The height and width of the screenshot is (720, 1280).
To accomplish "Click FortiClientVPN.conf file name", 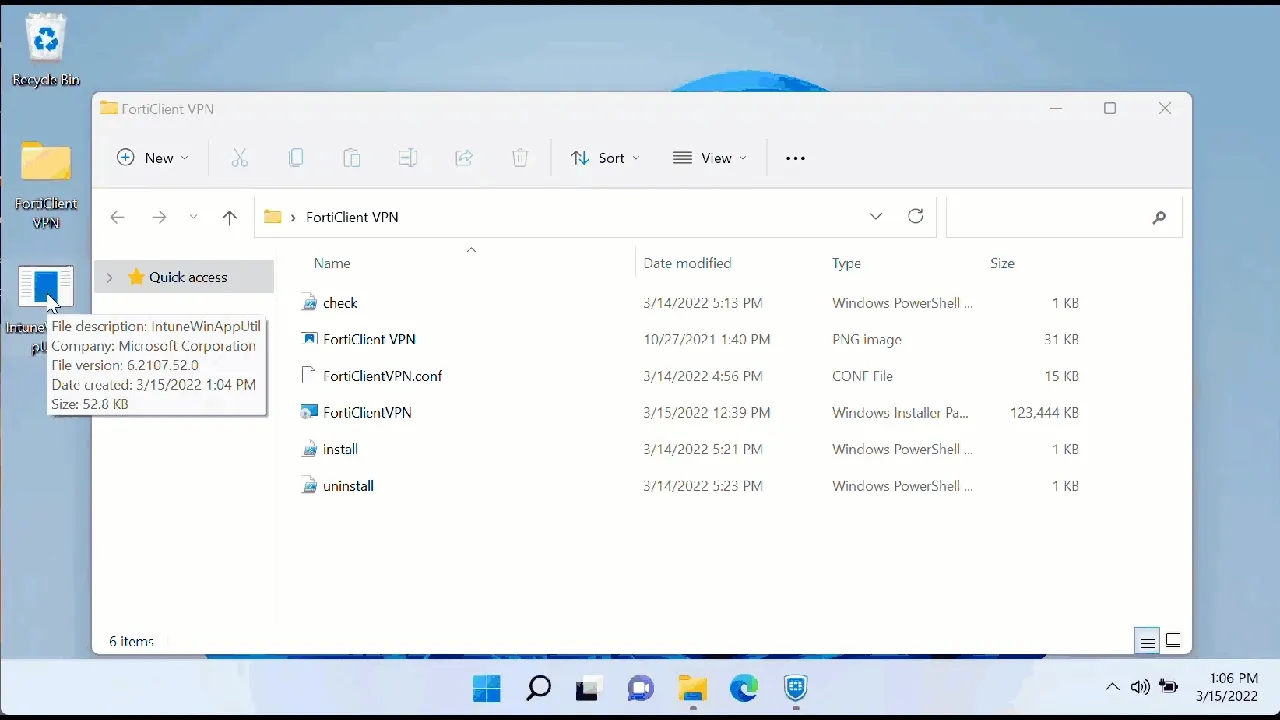I will 382,376.
